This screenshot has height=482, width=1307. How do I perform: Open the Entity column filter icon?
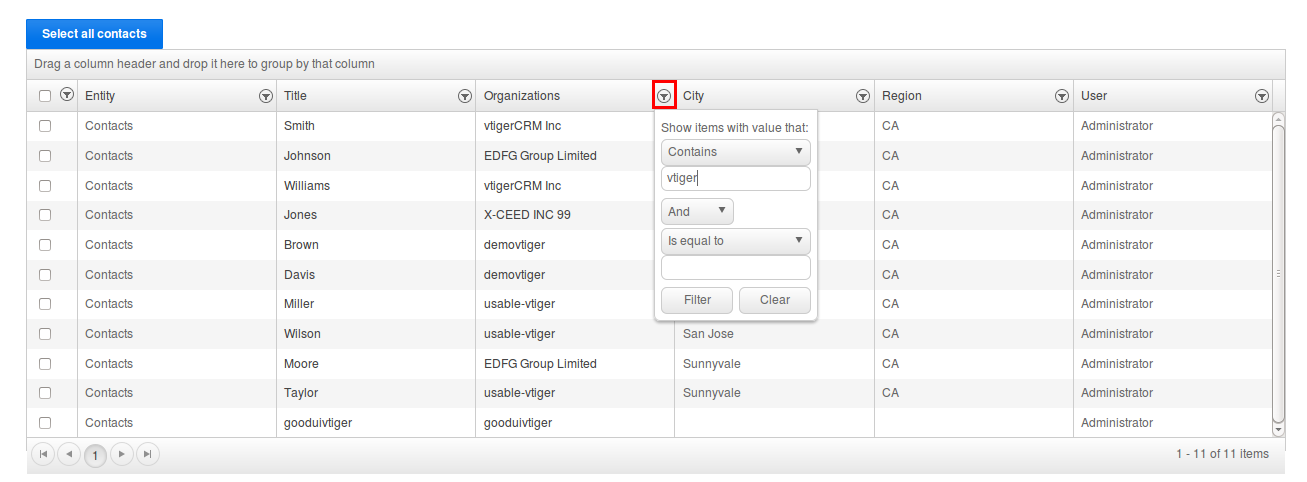265,96
